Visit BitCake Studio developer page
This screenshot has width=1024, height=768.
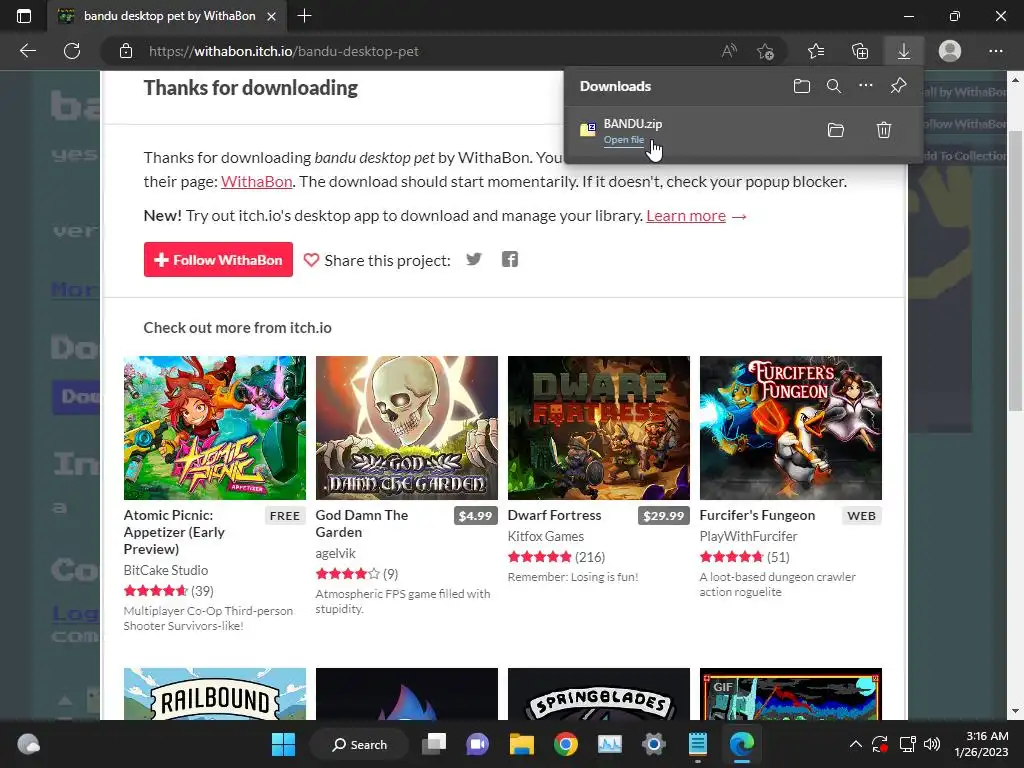[166, 570]
